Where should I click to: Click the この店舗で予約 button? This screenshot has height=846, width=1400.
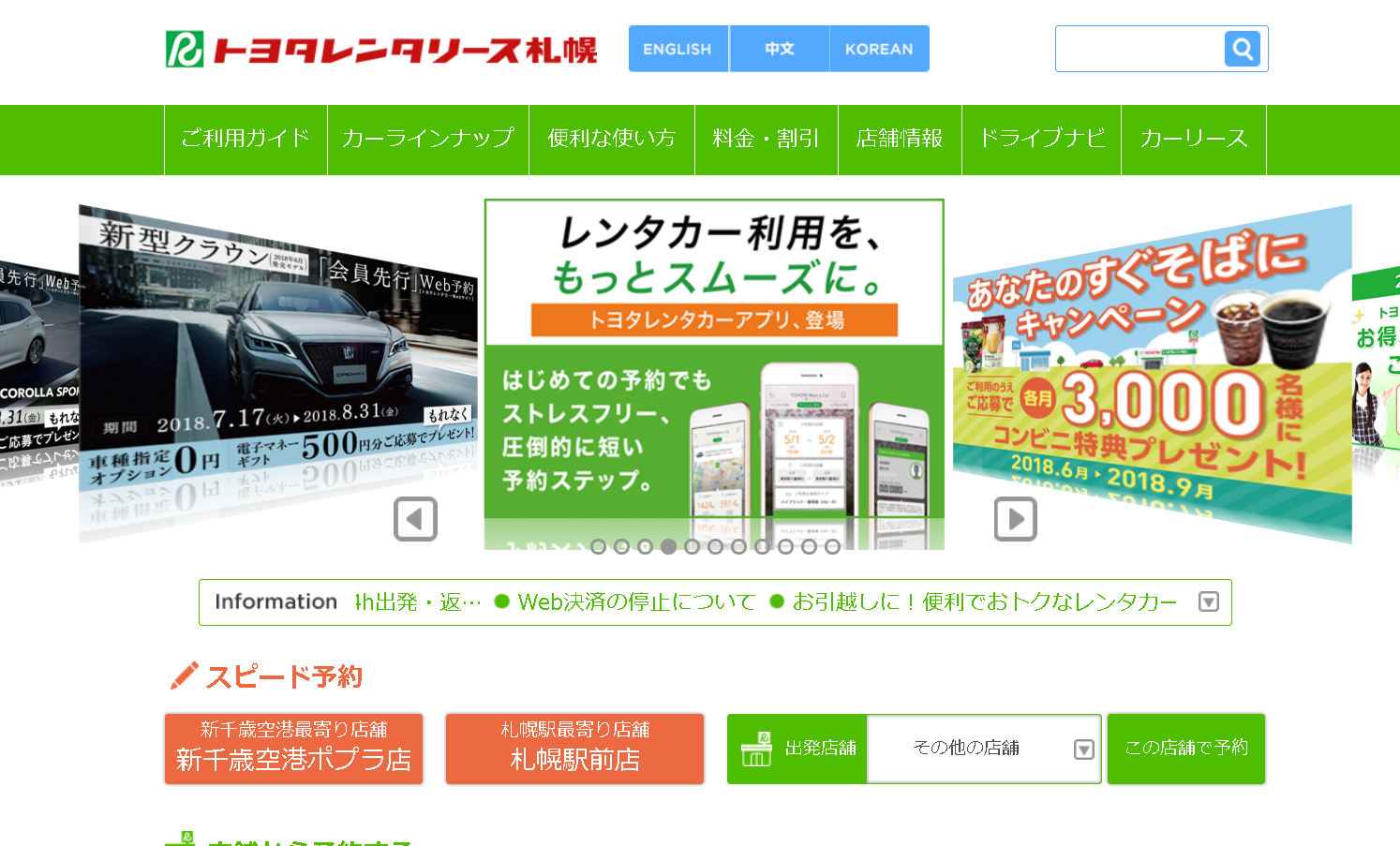(1186, 749)
